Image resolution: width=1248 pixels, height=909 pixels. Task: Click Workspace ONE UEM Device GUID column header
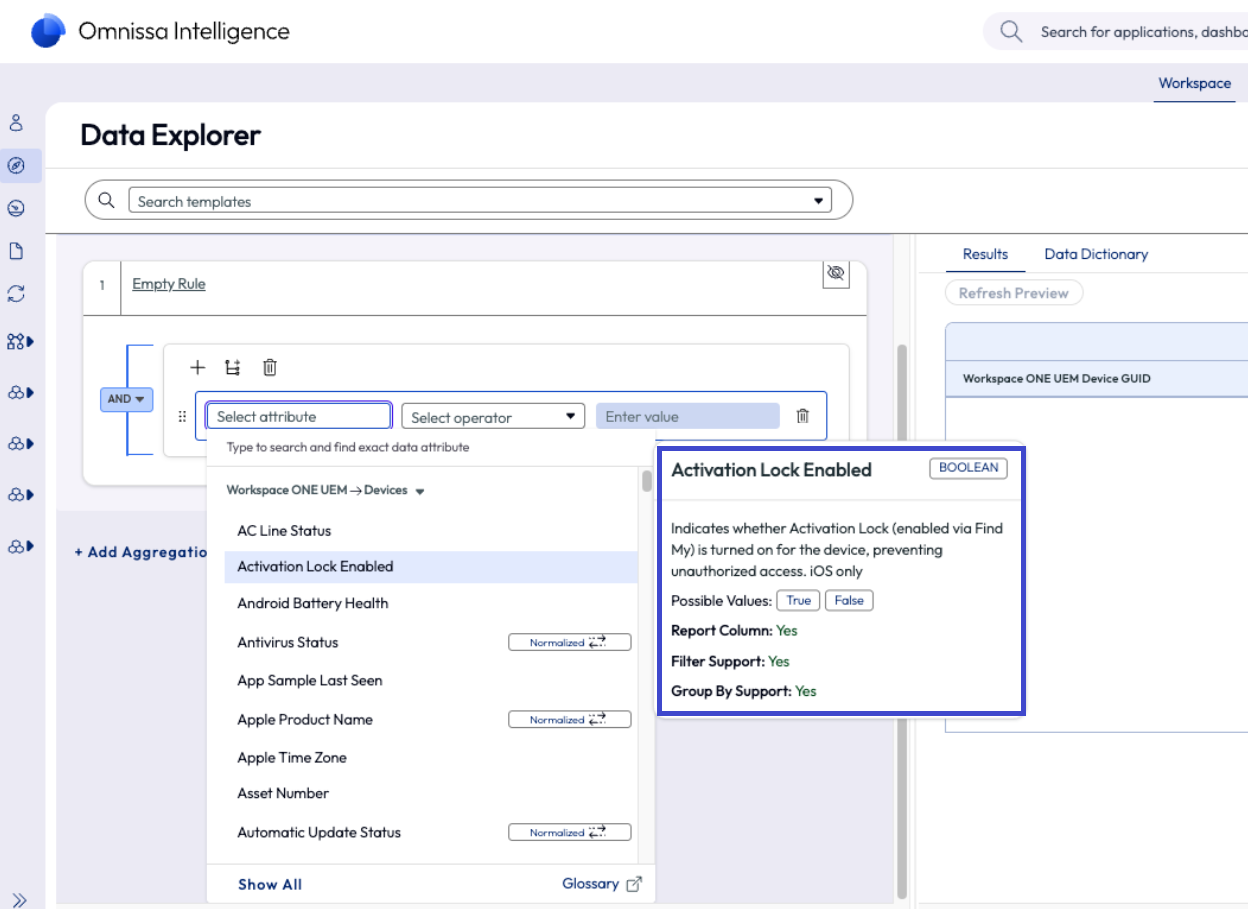(x=1057, y=378)
